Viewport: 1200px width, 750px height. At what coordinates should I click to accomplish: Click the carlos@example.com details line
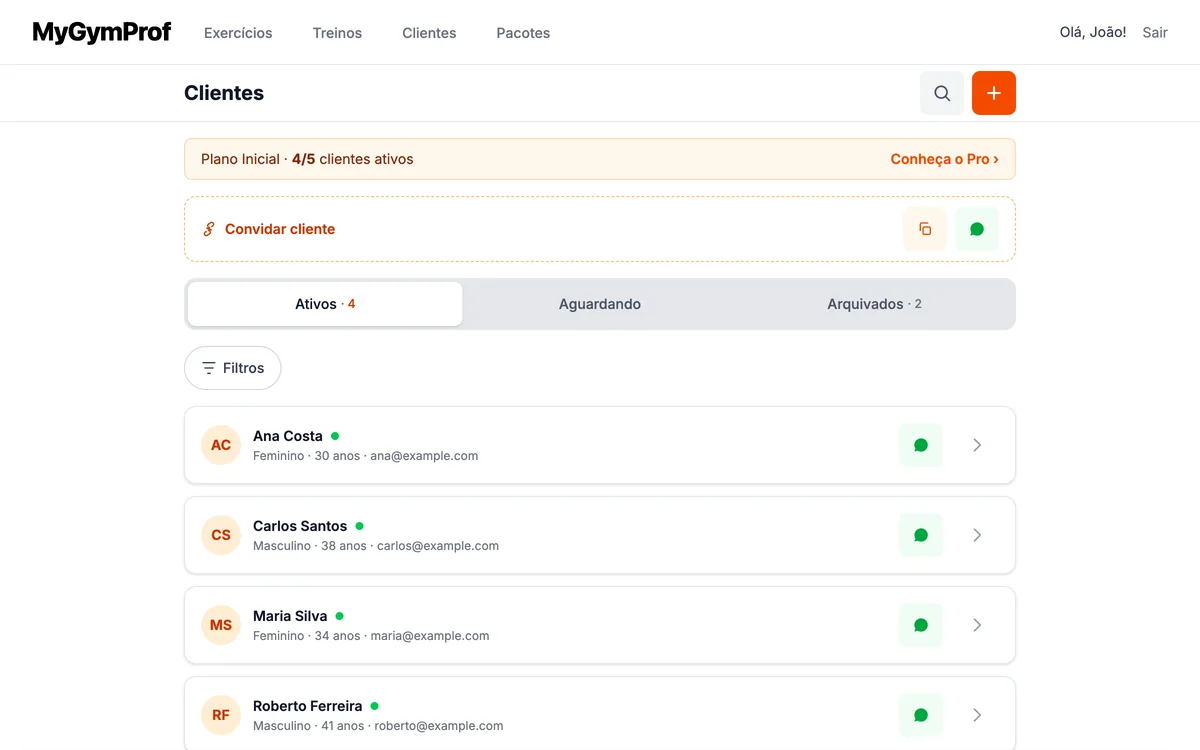pos(376,546)
